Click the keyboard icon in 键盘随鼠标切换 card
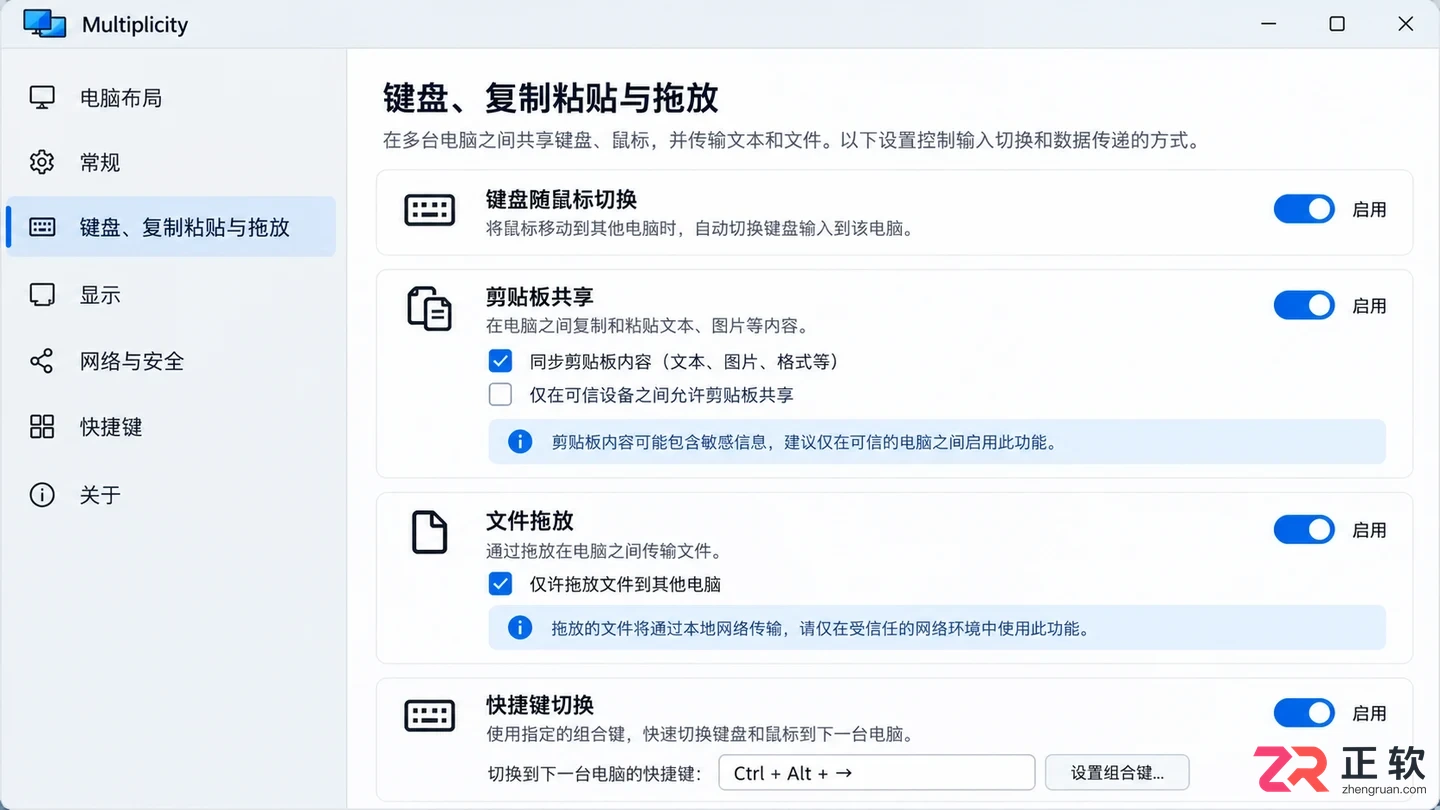1440x810 pixels. [x=430, y=210]
